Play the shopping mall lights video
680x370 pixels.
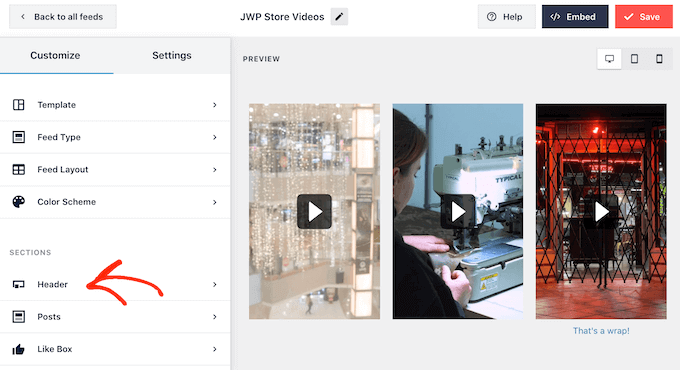click(314, 212)
